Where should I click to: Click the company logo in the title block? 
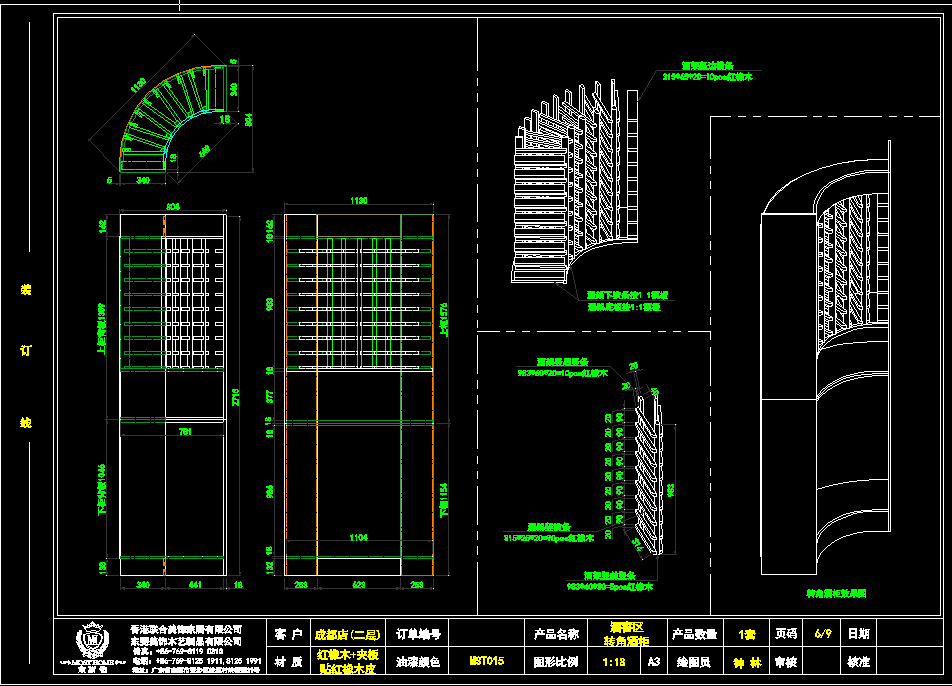tap(93, 641)
